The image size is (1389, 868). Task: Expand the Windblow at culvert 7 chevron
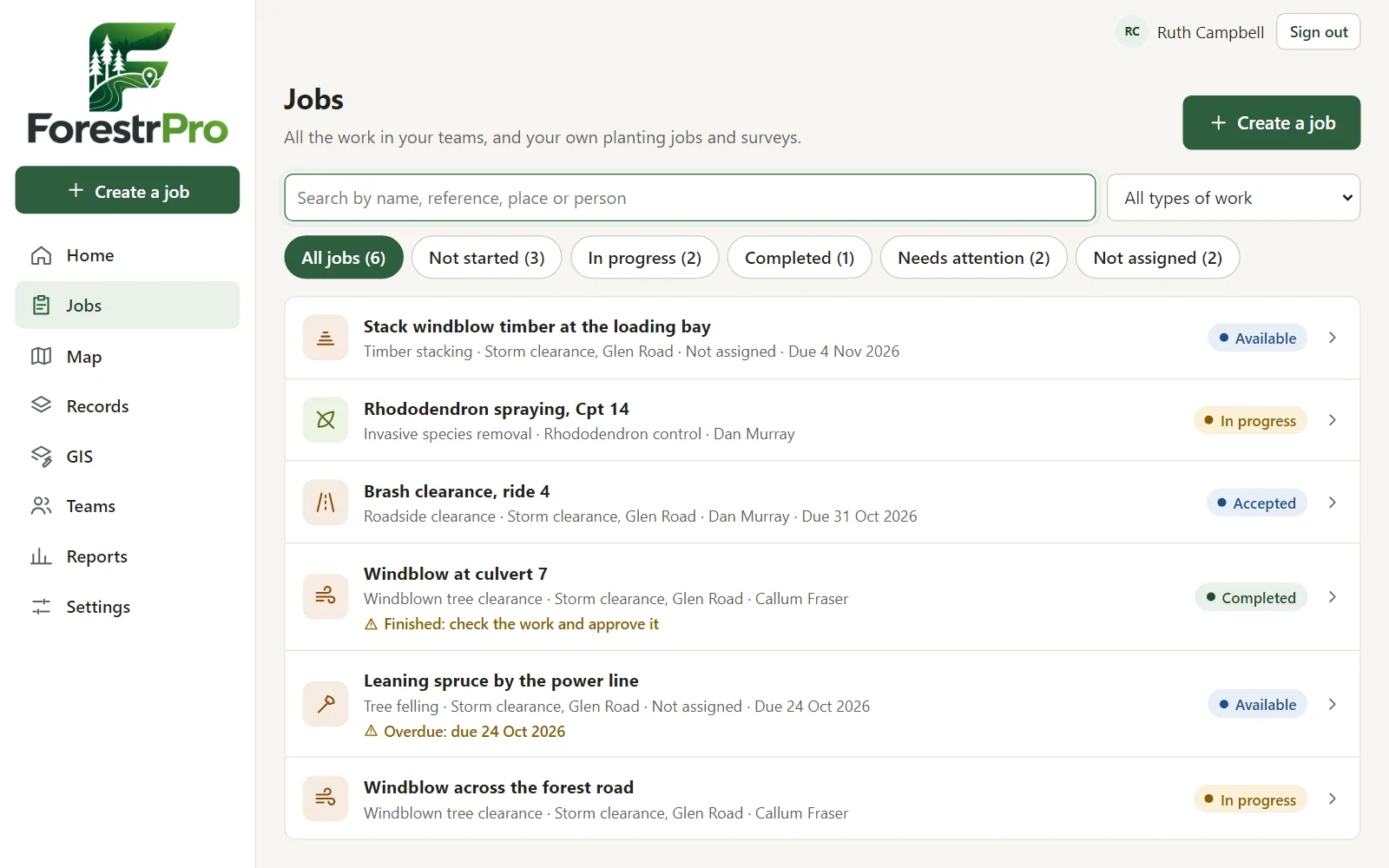1332,597
